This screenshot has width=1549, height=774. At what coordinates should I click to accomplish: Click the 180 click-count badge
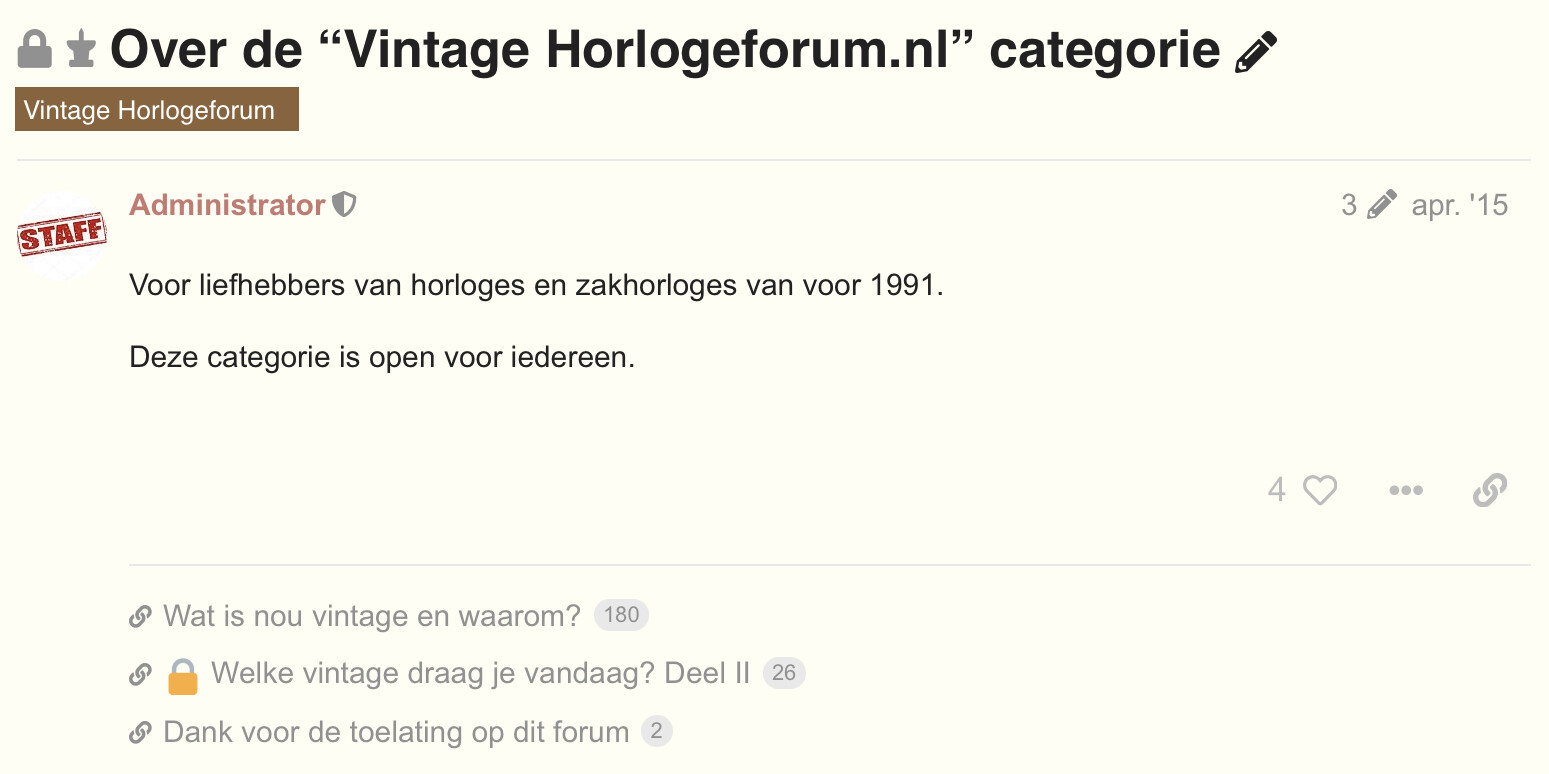(x=621, y=615)
